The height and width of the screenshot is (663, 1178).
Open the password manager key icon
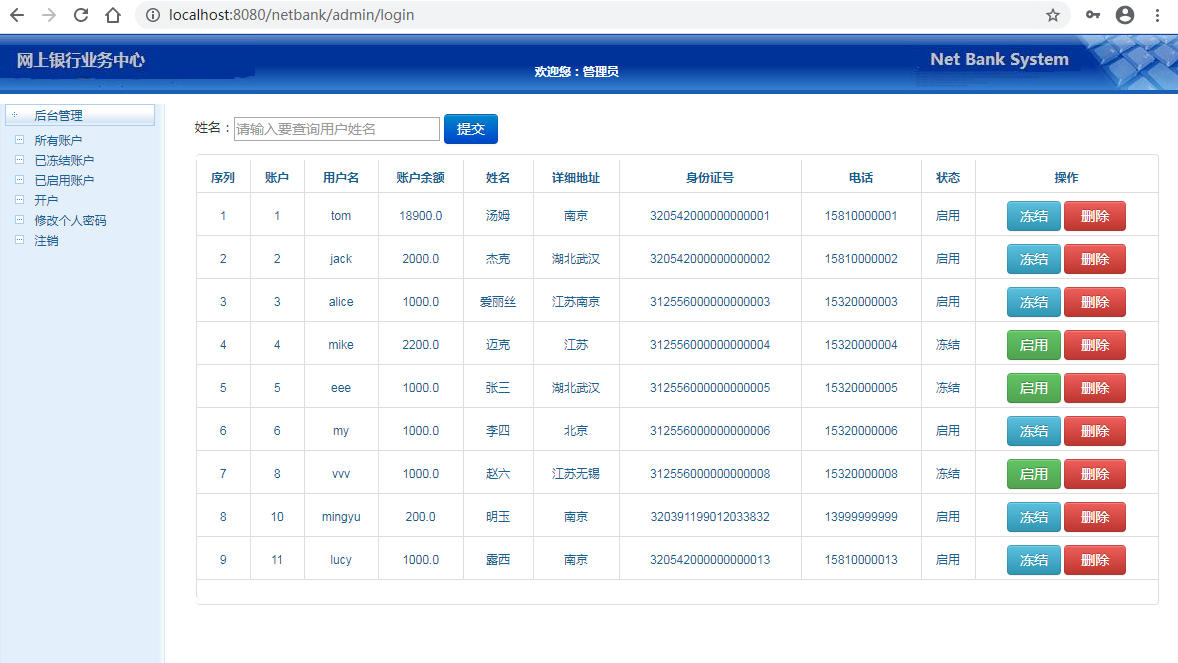click(x=1092, y=16)
